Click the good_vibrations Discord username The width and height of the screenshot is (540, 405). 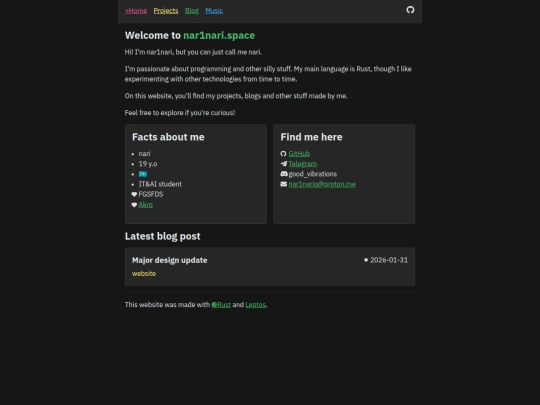coord(313,174)
